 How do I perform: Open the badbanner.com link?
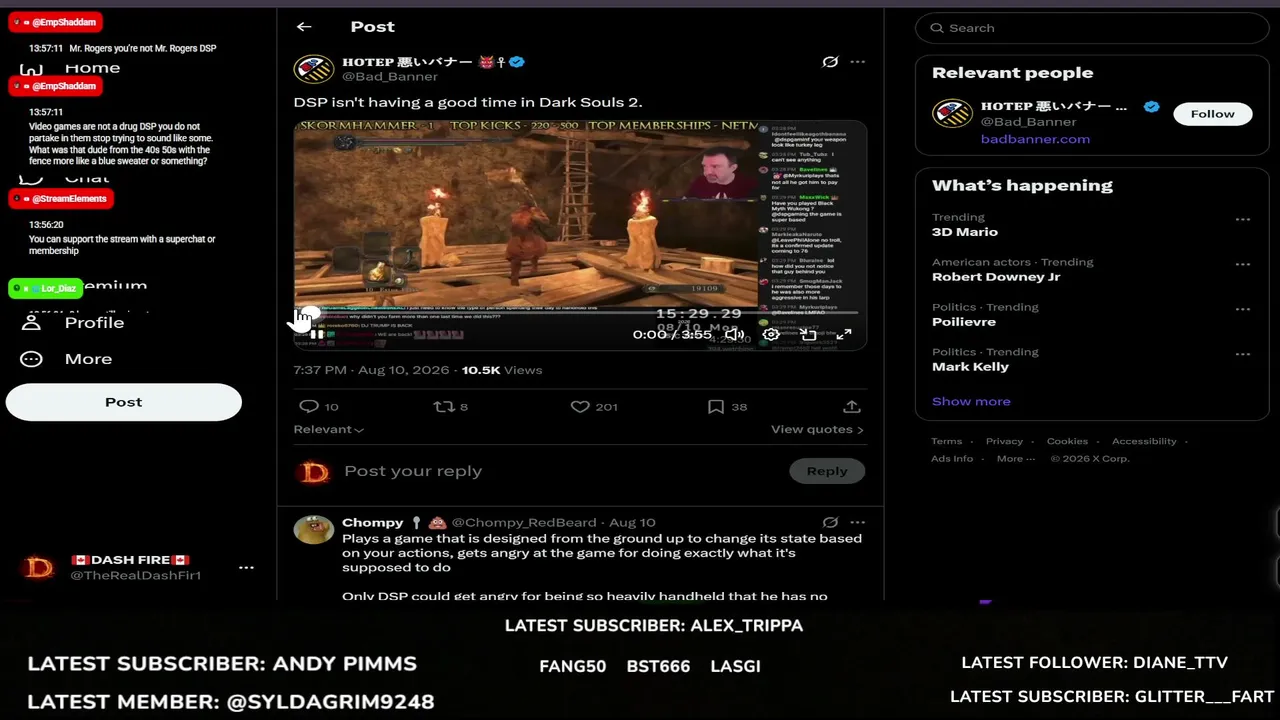point(1035,139)
